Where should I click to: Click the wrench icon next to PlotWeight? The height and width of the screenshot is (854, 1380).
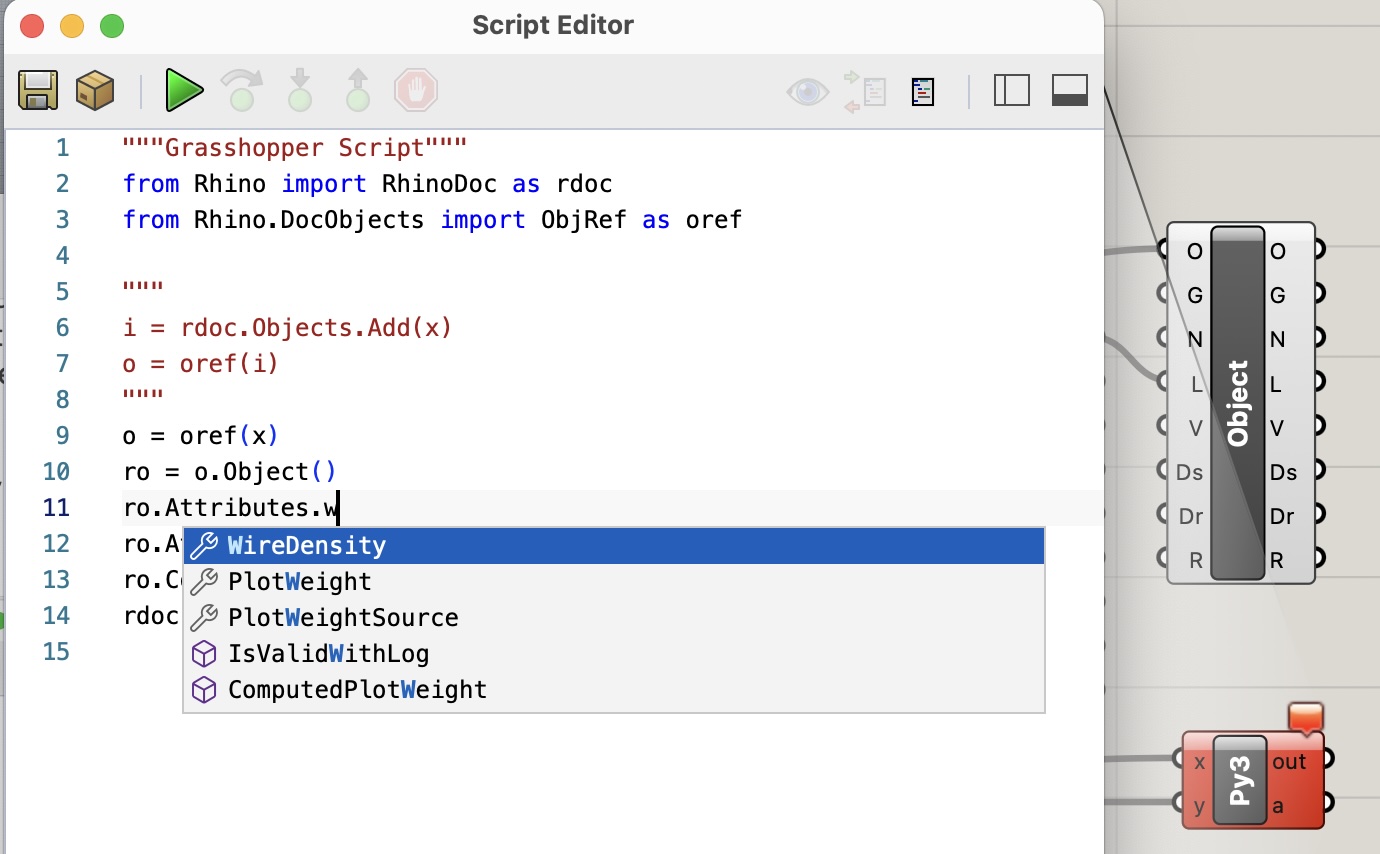(x=204, y=581)
